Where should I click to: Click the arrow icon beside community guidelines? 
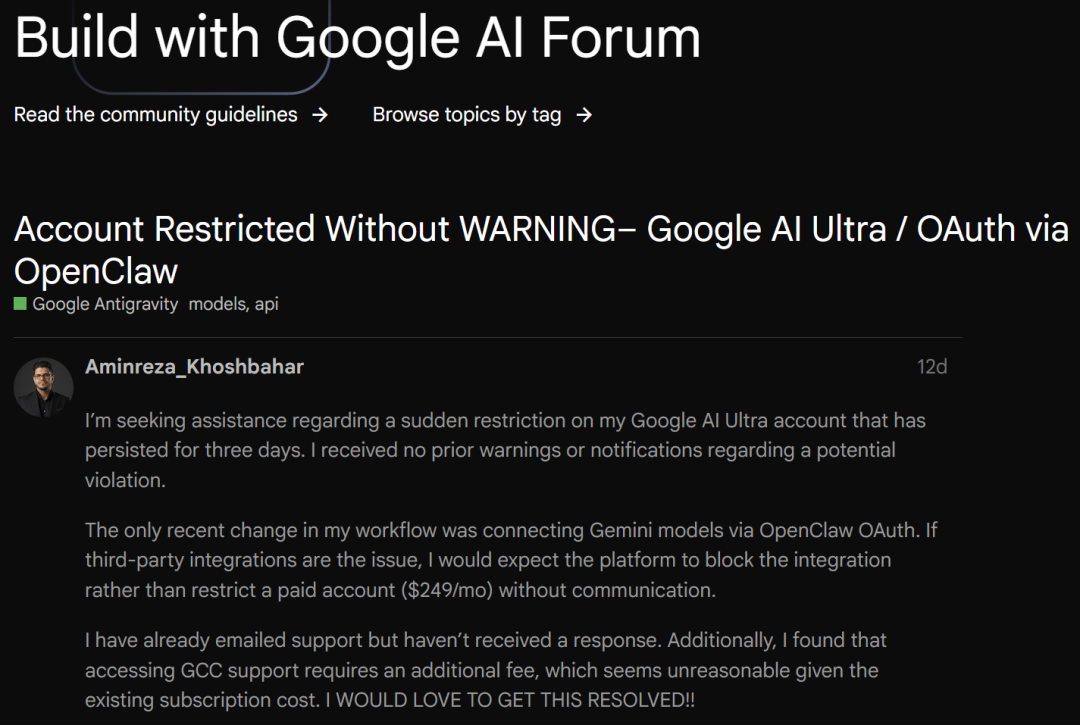tap(320, 115)
